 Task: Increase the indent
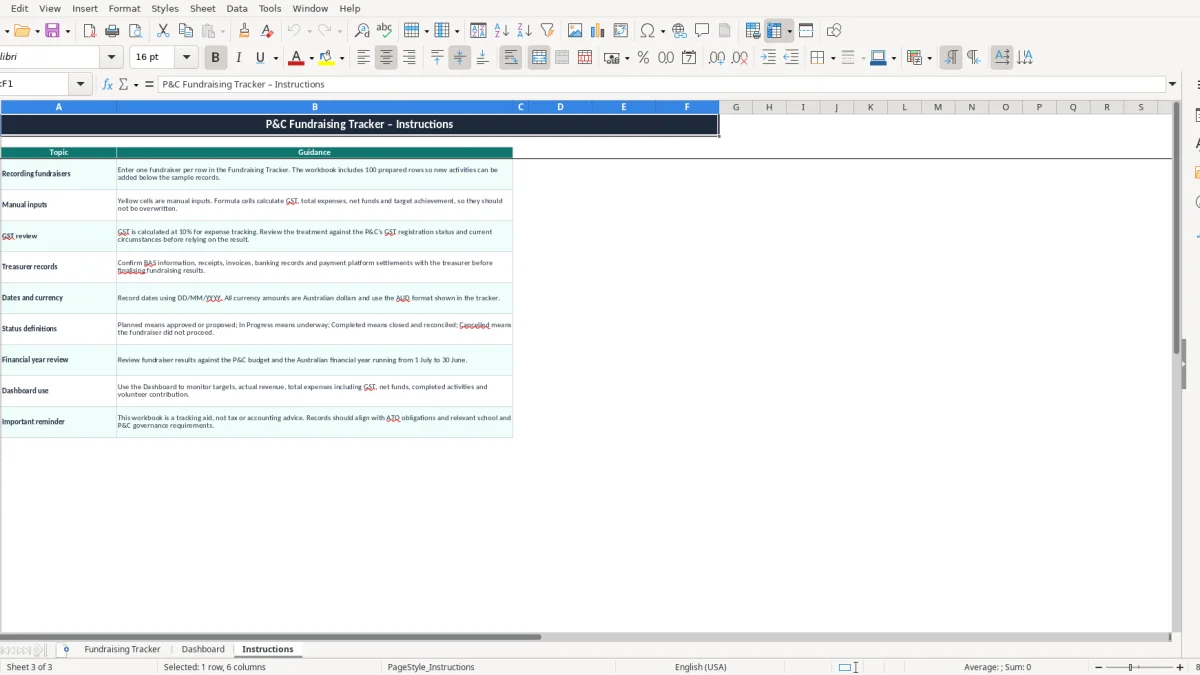[768, 58]
